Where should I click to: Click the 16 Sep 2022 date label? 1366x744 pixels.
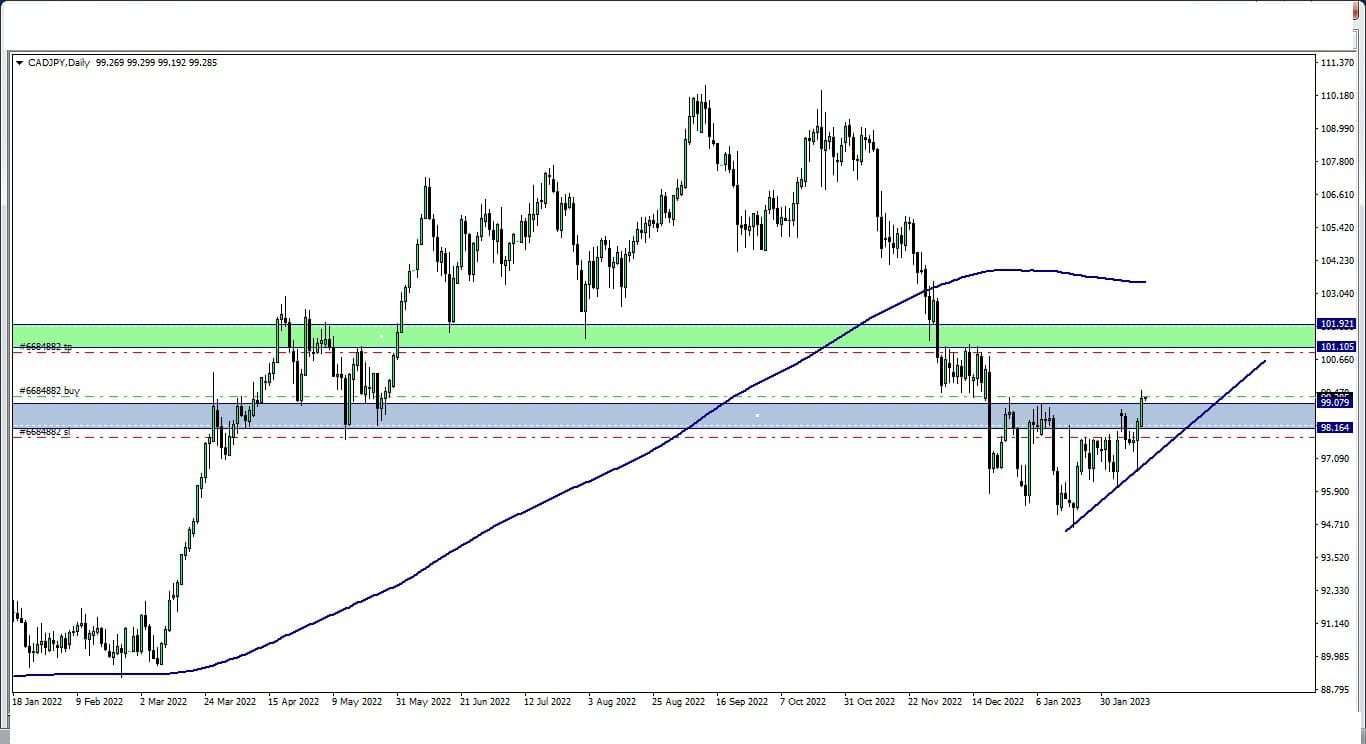point(742,702)
